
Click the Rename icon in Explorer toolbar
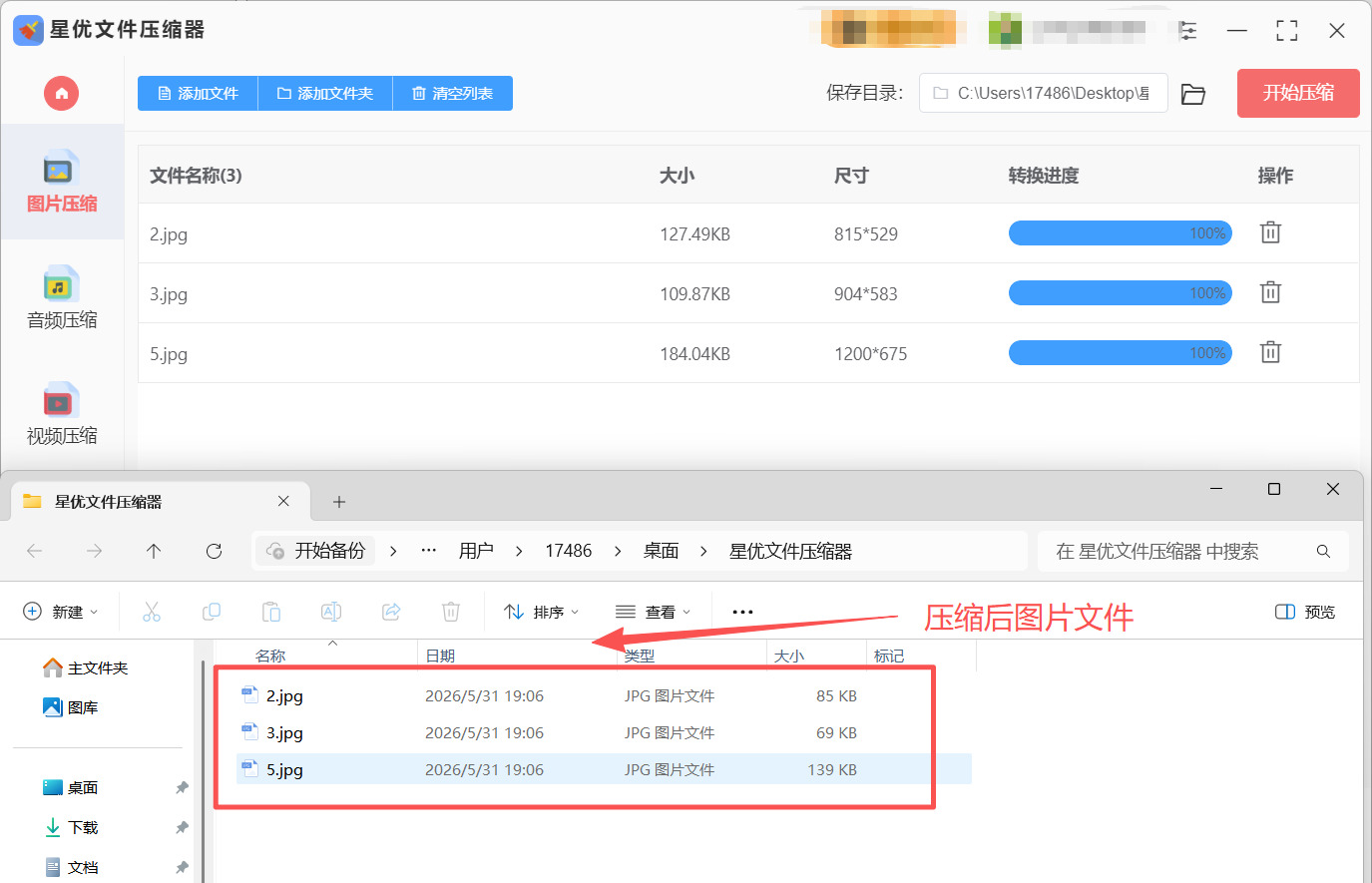331,612
